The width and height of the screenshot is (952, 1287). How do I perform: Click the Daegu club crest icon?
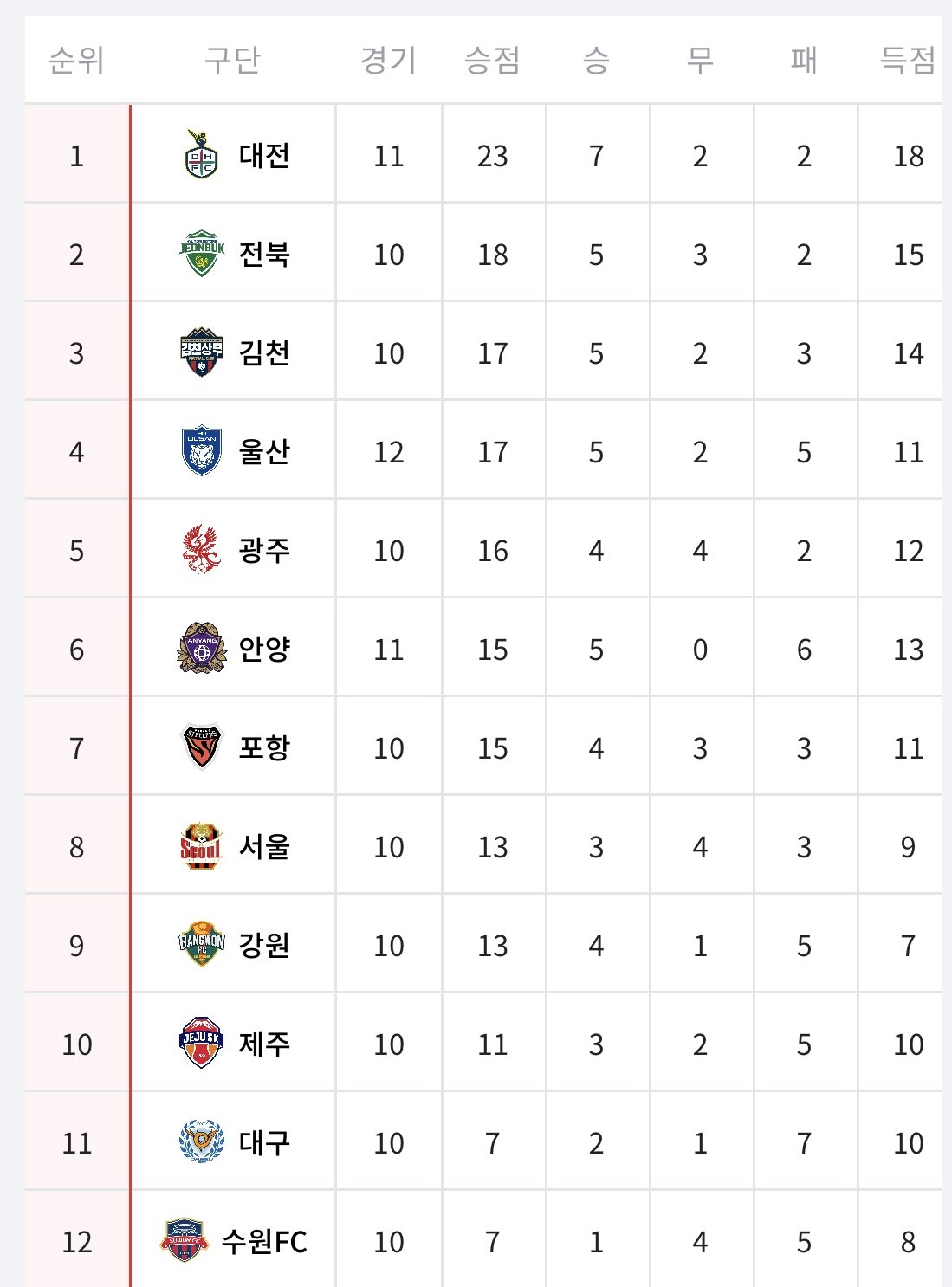click(x=201, y=1142)
